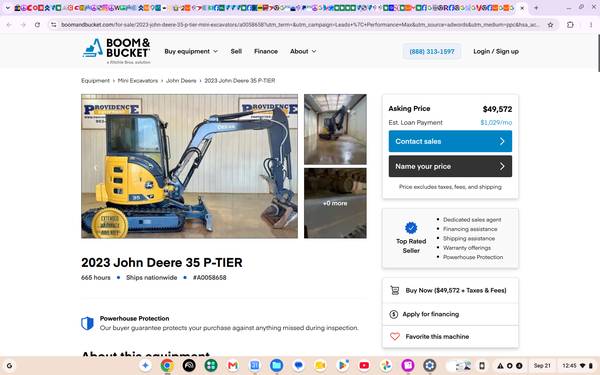Click the $49,572 asking price value
The width and height of the screenshot is (600, 375).
coord(497,109)
